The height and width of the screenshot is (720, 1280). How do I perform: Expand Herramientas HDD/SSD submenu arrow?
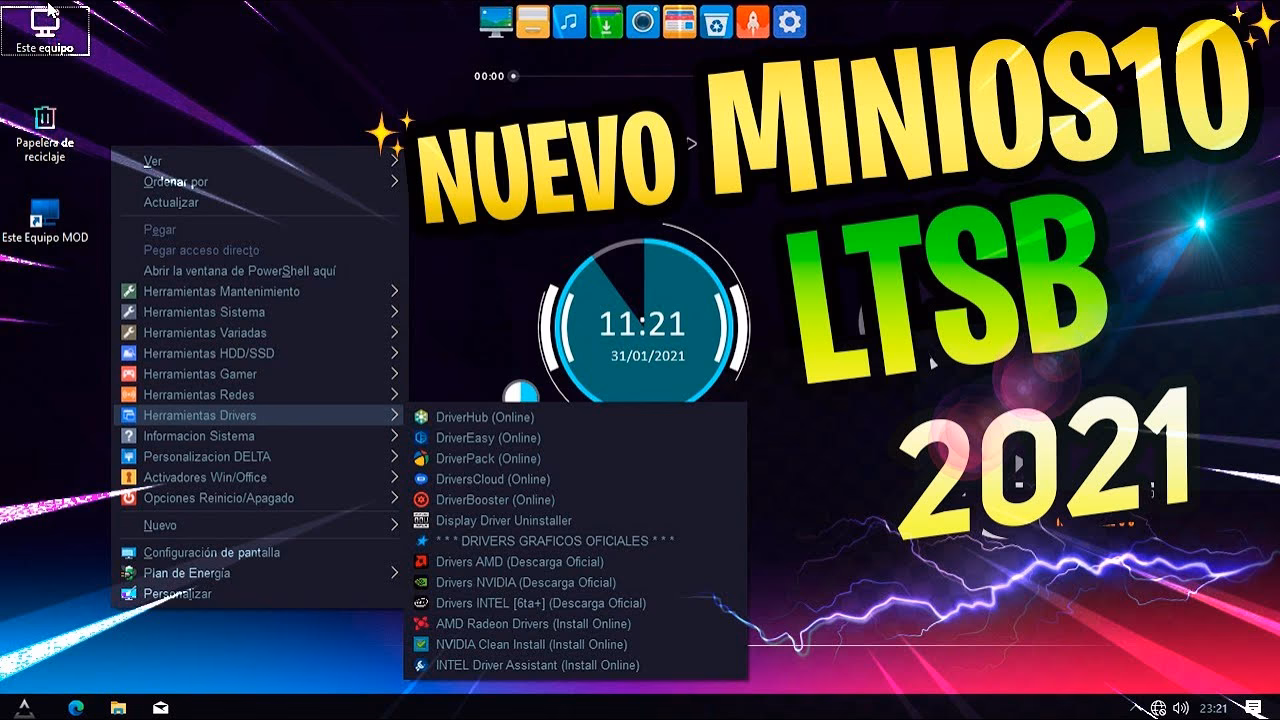pyautogui.click(x=395, y=353)
